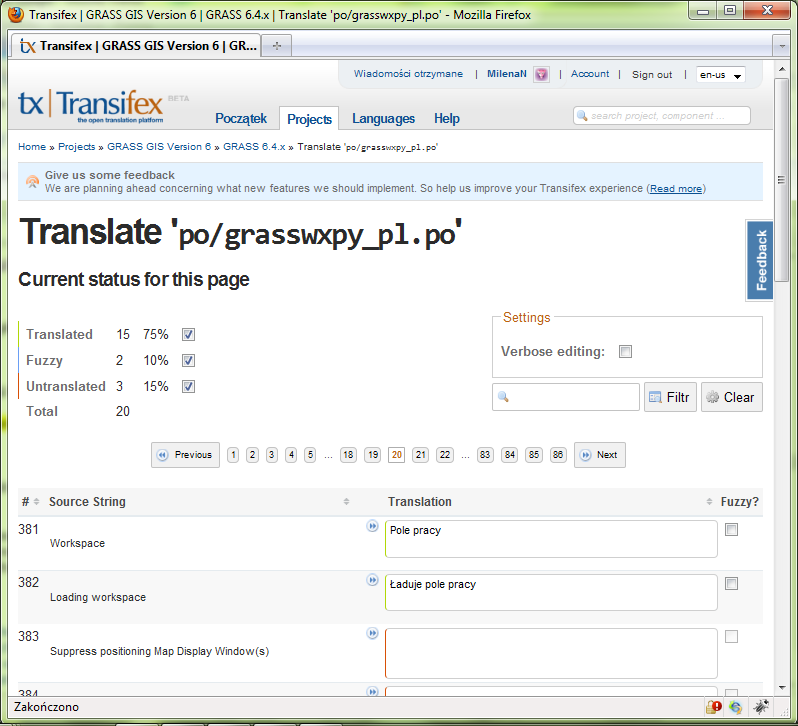Click the Clear button
Image resolution: width=798 pixels, height=726 pixels.
[731, 397]
